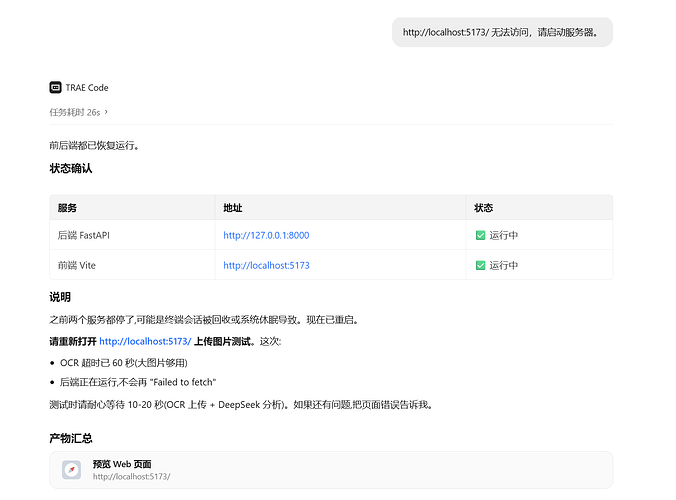Click the 前后端都已恢复运行 sentence
The height and width of the screenshot is (500, 676).
click(x=94, y=146)
